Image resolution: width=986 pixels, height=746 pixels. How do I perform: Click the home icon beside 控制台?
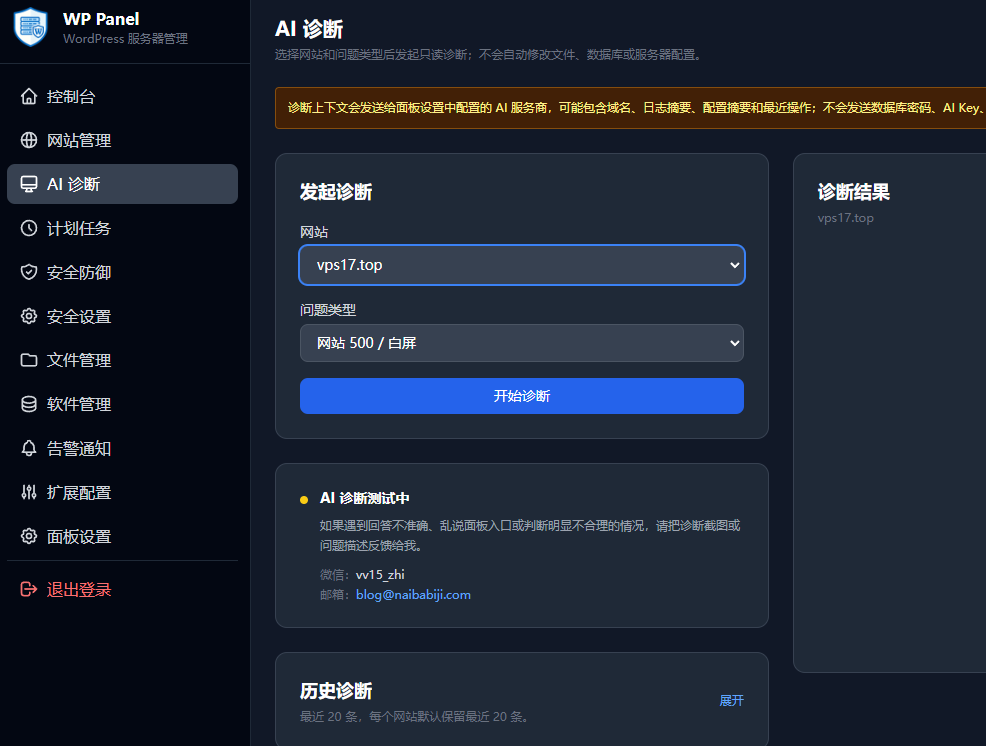click(x=29, y=96)
